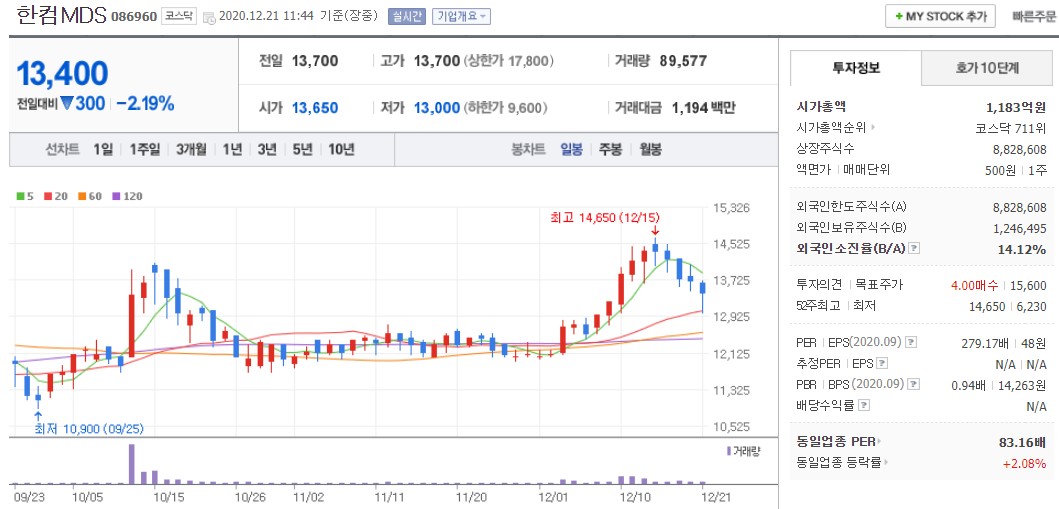The height and width of the screenshot is (509, 1059).
Task: Click the green 5-day moving average legend
Action: coord(25,196)
